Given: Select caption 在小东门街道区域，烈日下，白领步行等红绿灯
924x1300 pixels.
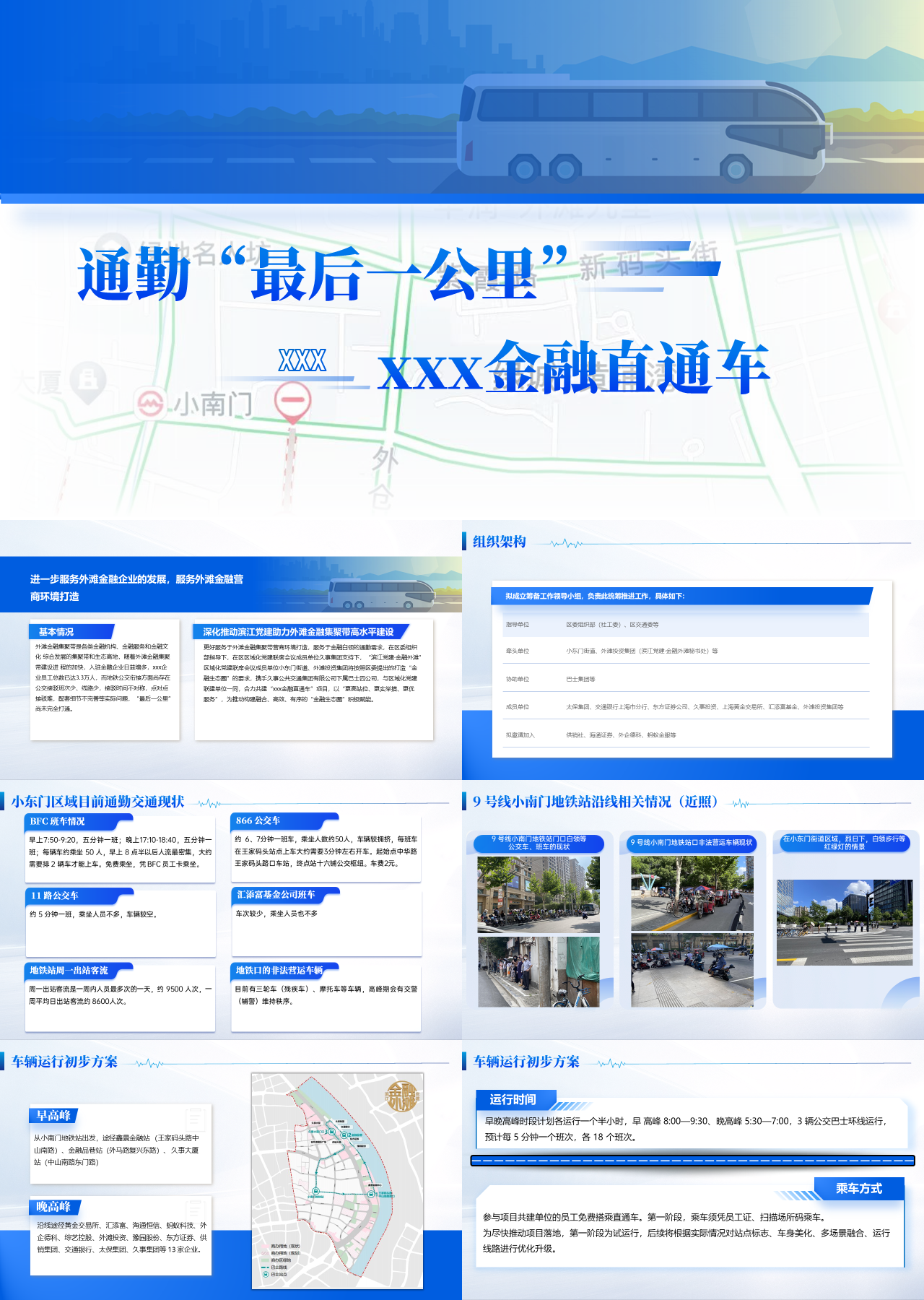Looking at the screenshot, I should click(844, 843).
